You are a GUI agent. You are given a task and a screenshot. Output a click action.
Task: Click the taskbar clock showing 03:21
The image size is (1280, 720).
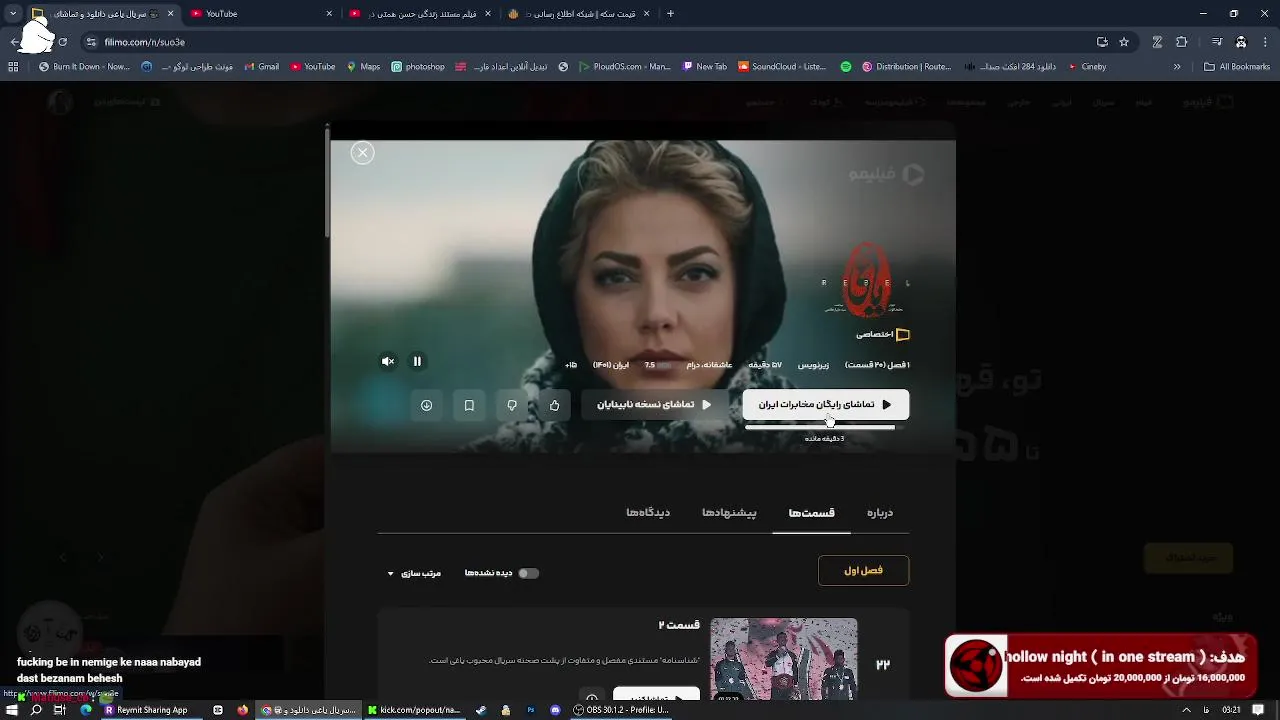click(x=1231, y=710)
